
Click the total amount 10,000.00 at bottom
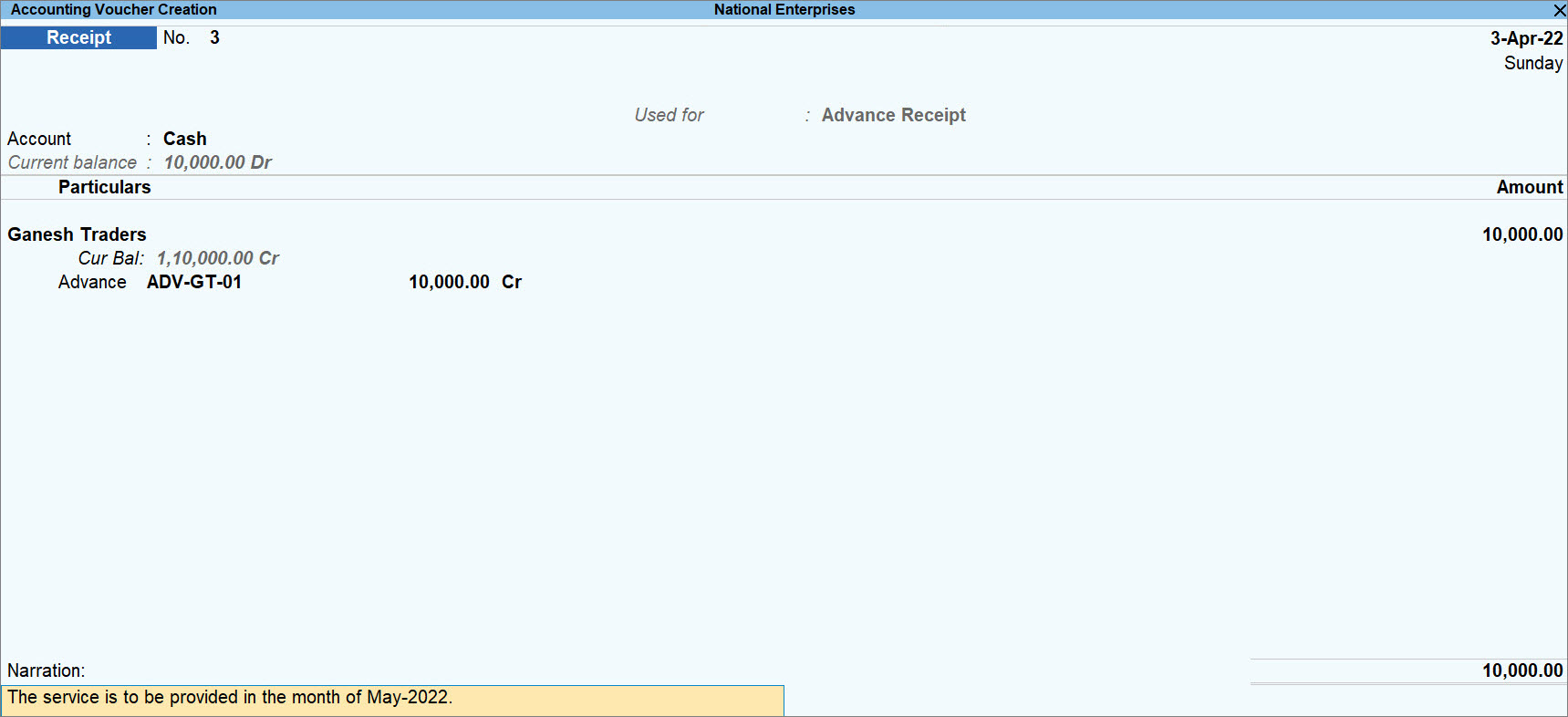[x=1522, y=670]
